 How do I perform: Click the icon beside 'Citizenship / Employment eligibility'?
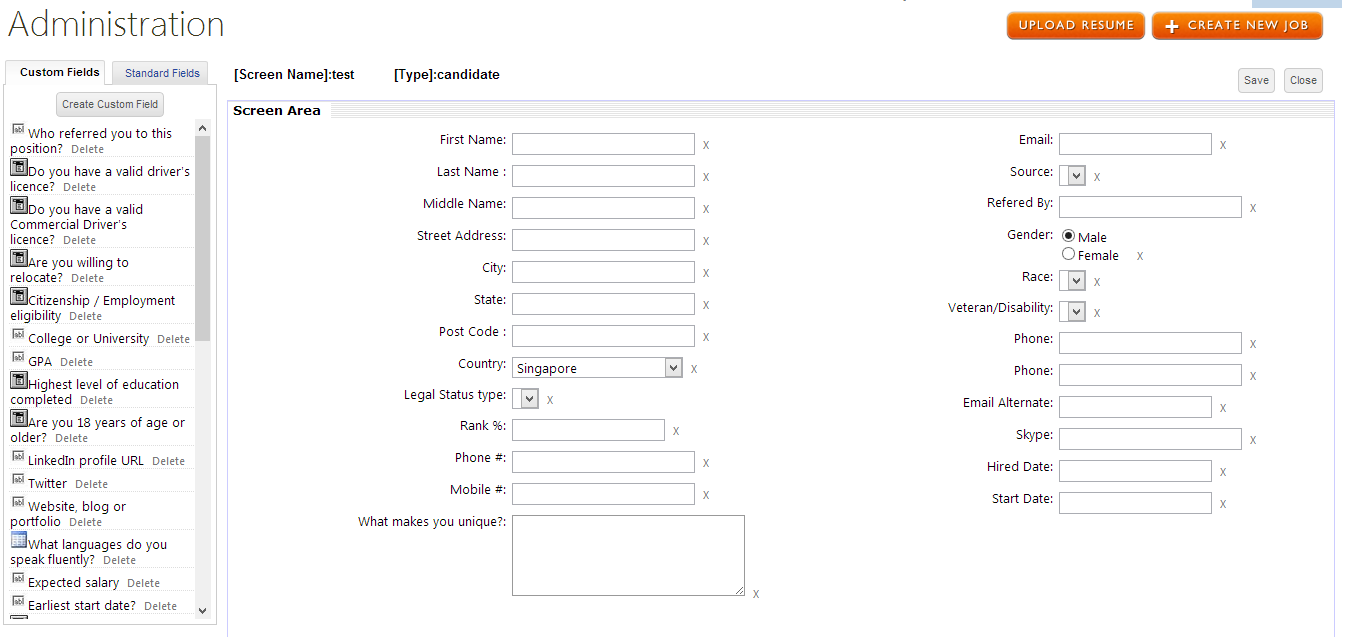point(18,296)
